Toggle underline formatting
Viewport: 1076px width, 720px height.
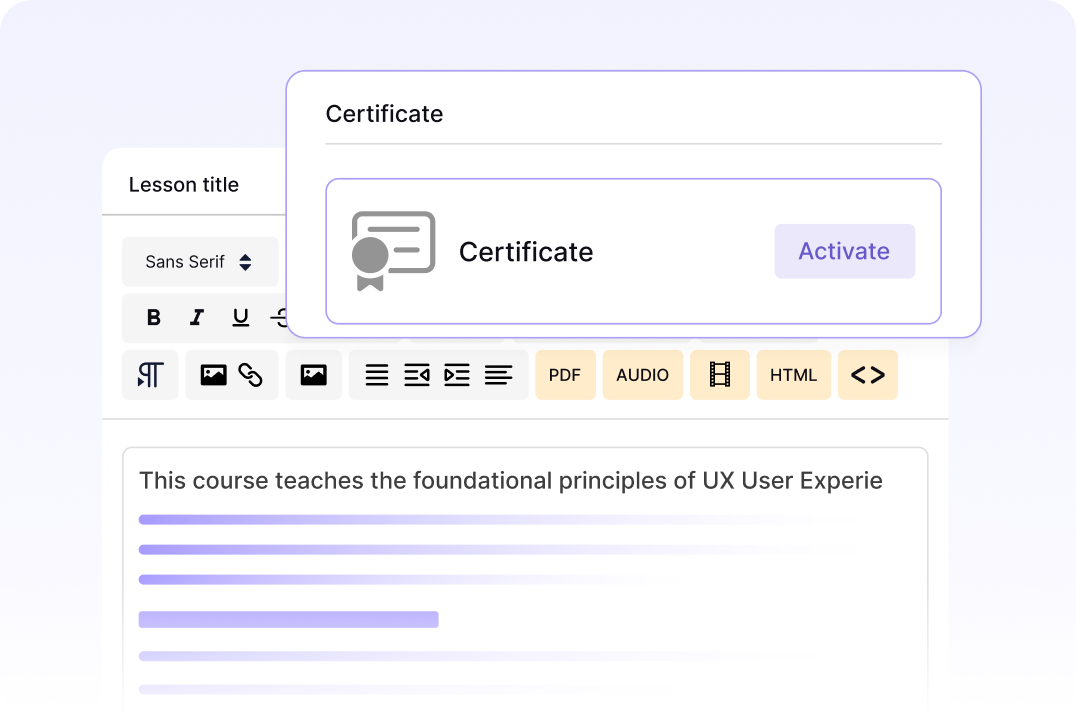tap(240, 317)
